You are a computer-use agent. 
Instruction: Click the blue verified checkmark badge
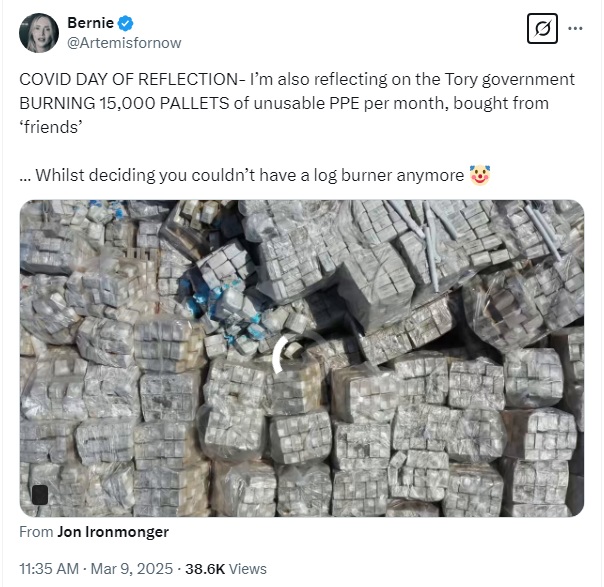(125, 23)
